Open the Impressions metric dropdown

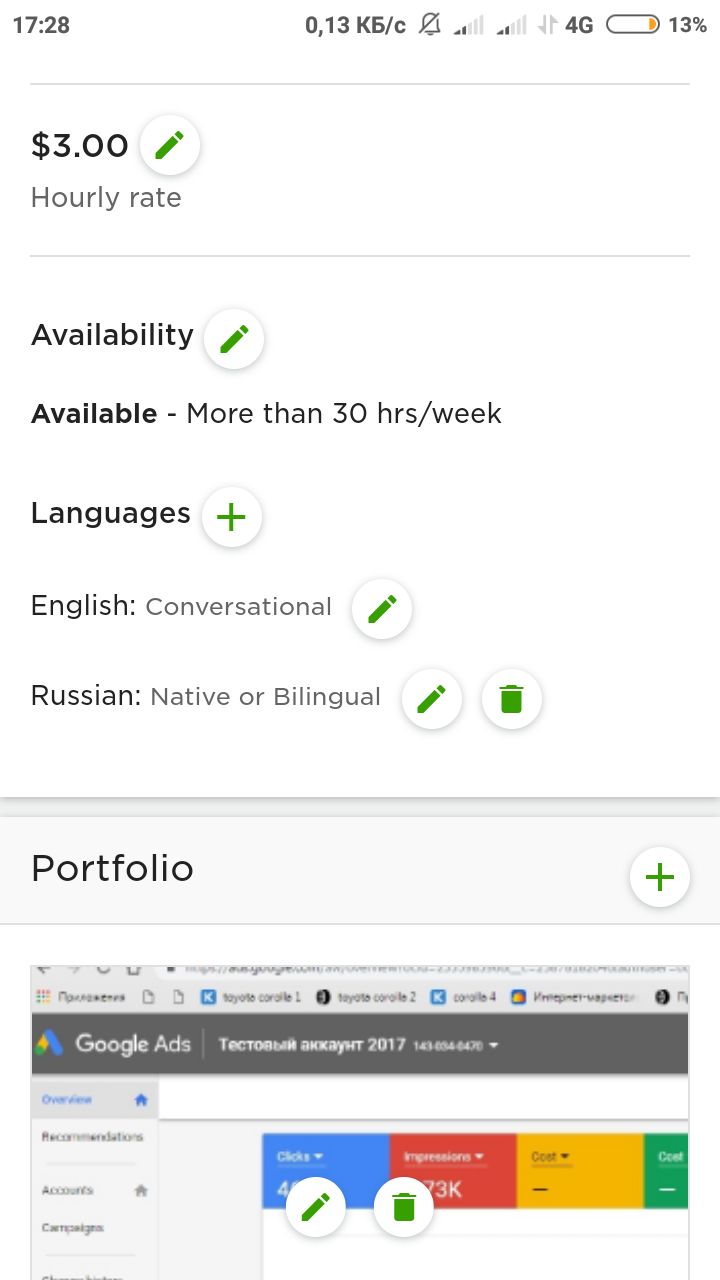point(444,1157)
